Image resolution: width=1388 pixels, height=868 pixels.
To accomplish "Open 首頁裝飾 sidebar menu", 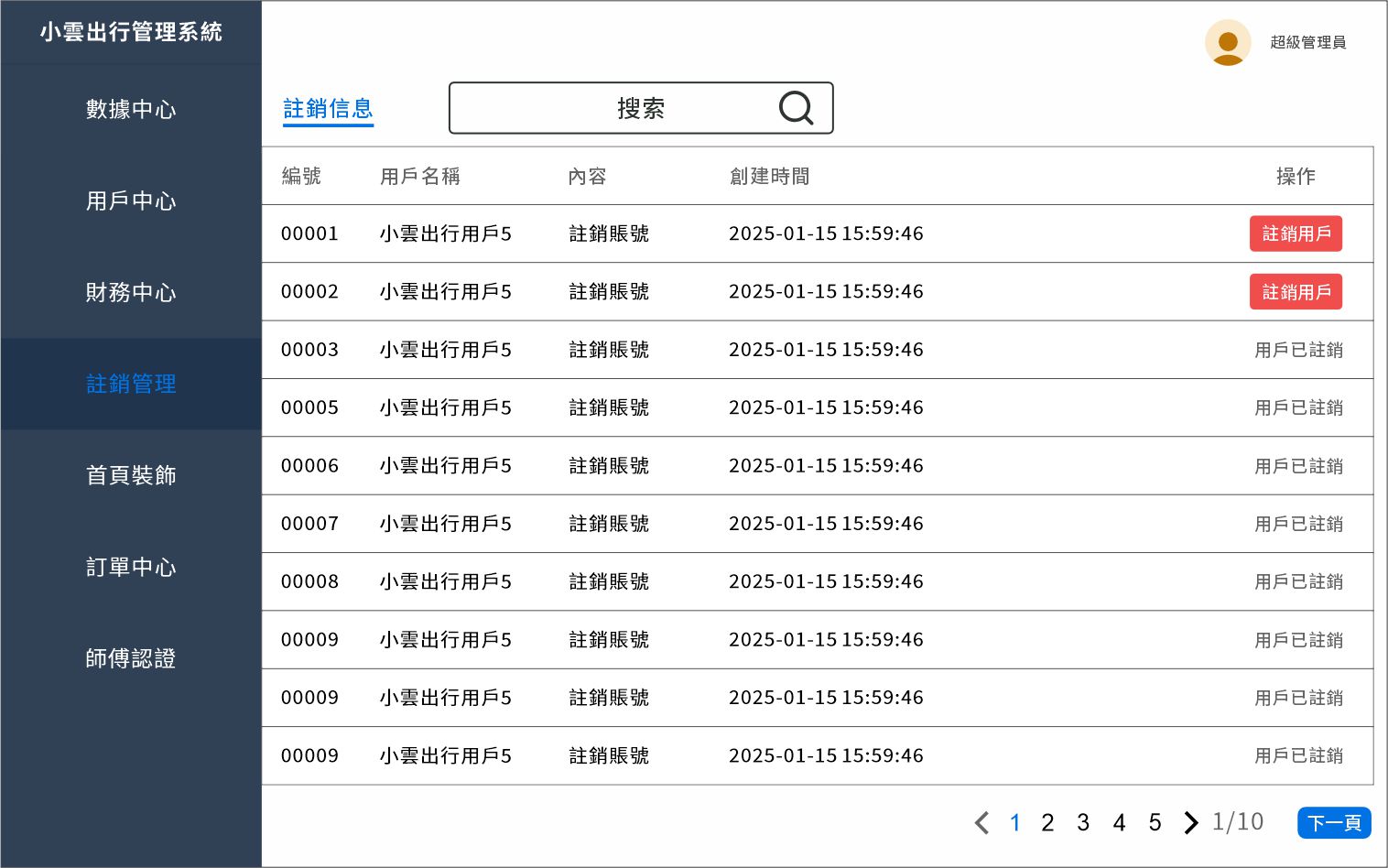I will coord(131,475).
